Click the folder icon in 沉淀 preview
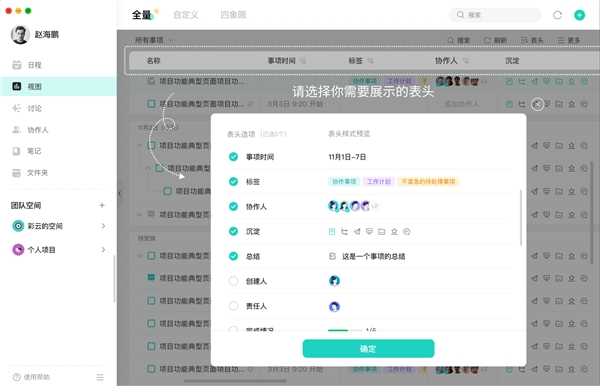Image resolution: width=600 pixels, height=386 pixels. coord(382,231)
